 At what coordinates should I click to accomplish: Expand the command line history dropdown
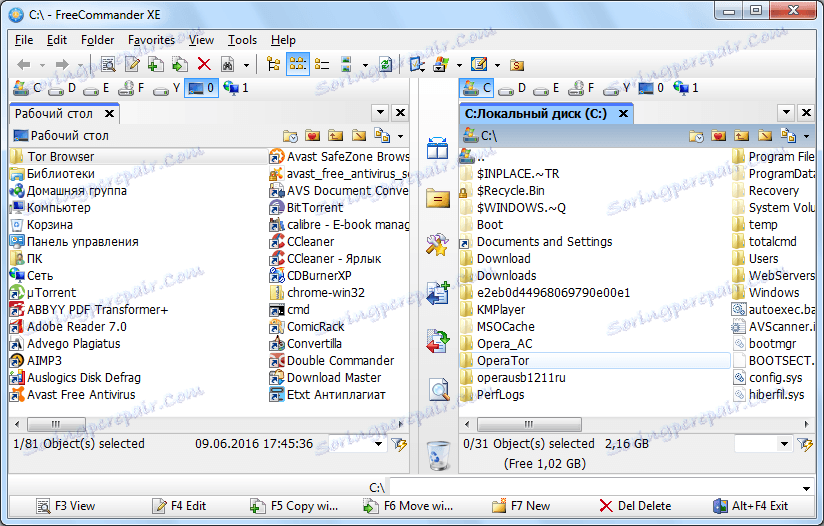[806, 488]
